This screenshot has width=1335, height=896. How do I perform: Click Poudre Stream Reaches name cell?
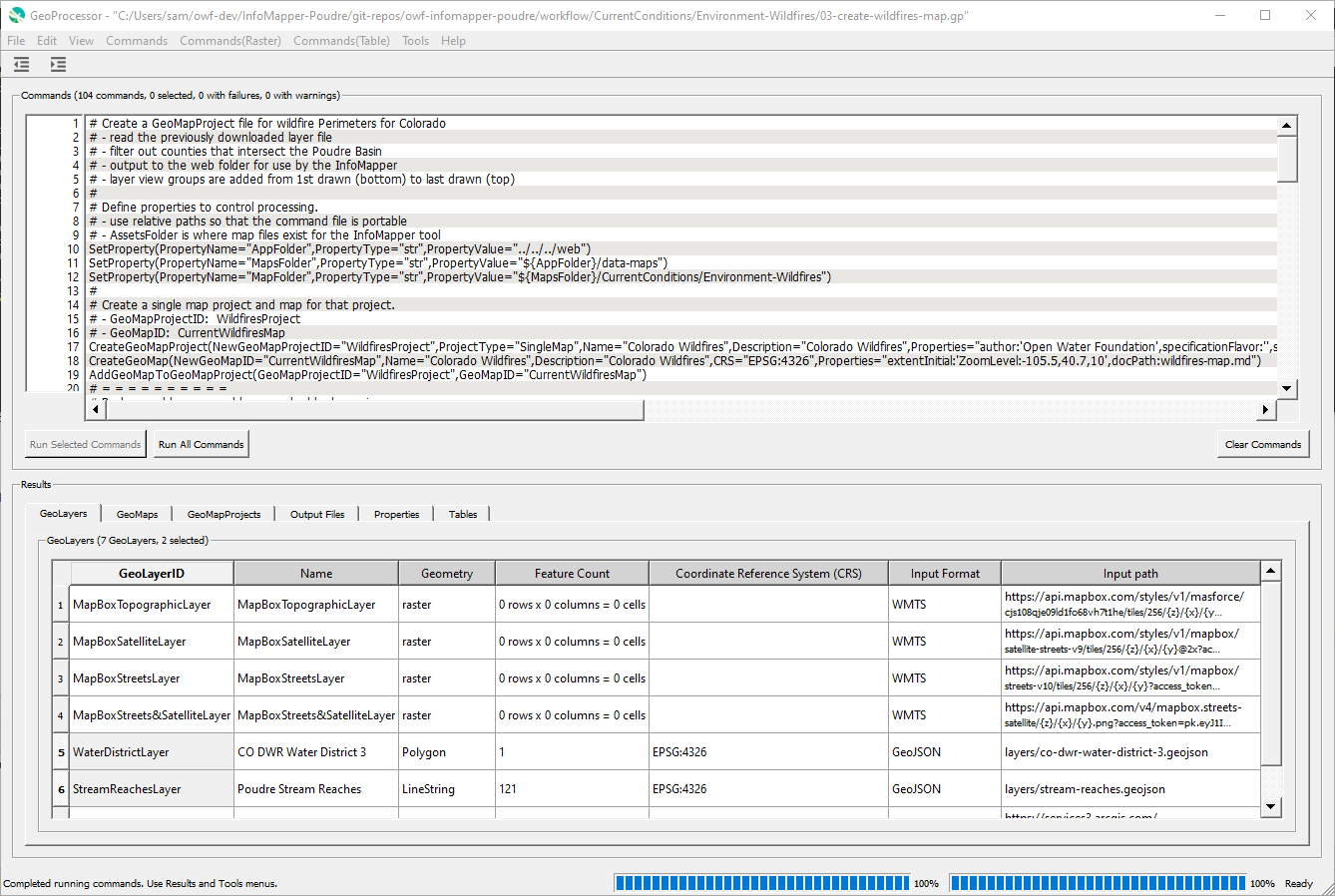316,788
